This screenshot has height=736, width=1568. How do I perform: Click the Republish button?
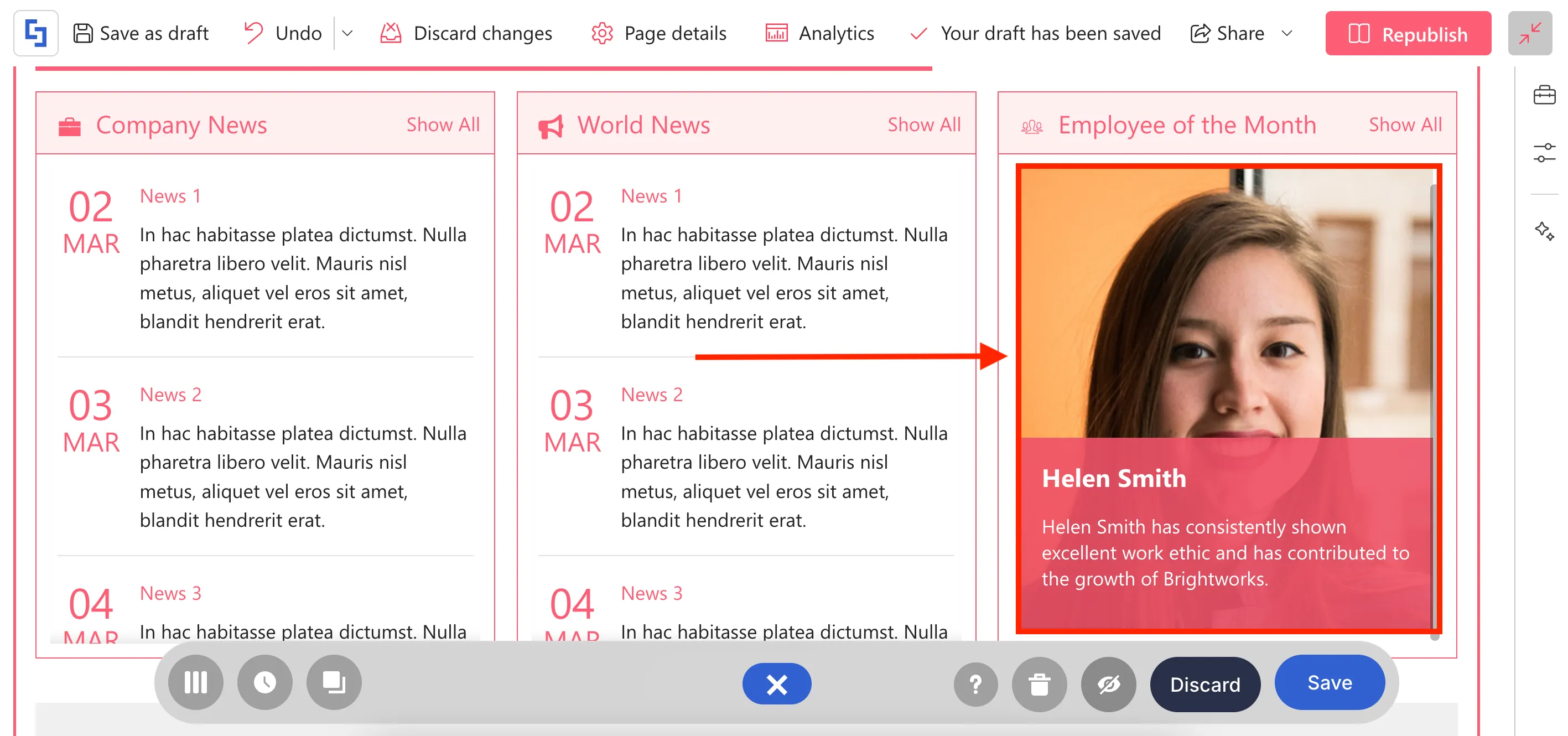[x=1408, y=34]
